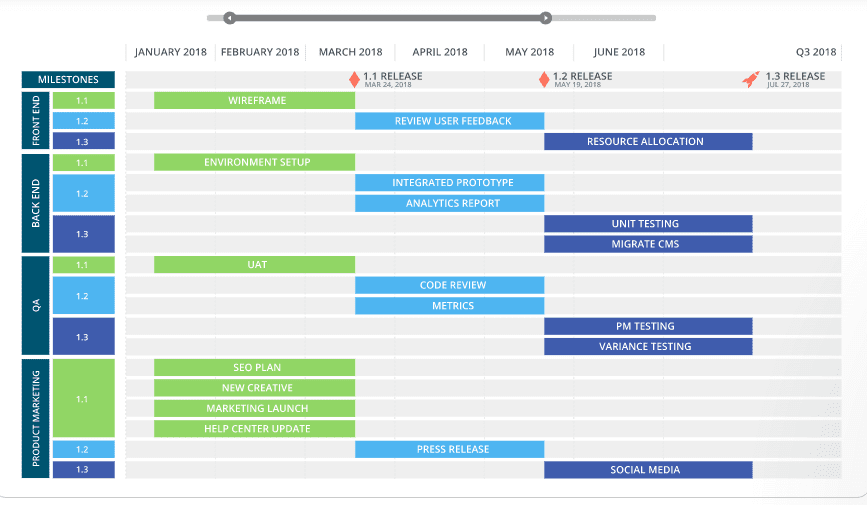Screen dimensions: 867x505
Task: Open the Code Review task
Action: tap(450, 285)
